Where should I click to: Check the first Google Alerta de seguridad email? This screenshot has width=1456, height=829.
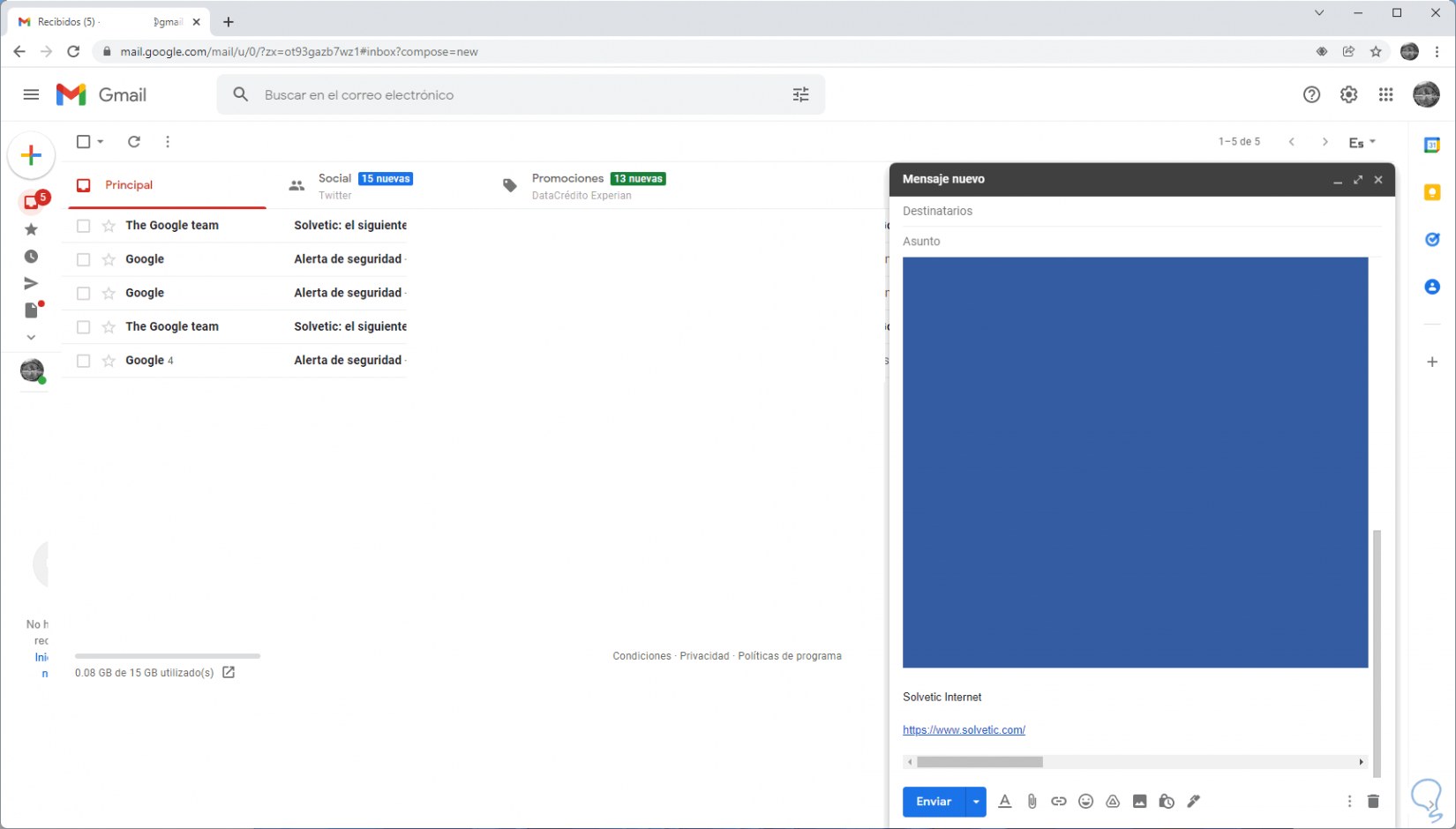(84, 259)
